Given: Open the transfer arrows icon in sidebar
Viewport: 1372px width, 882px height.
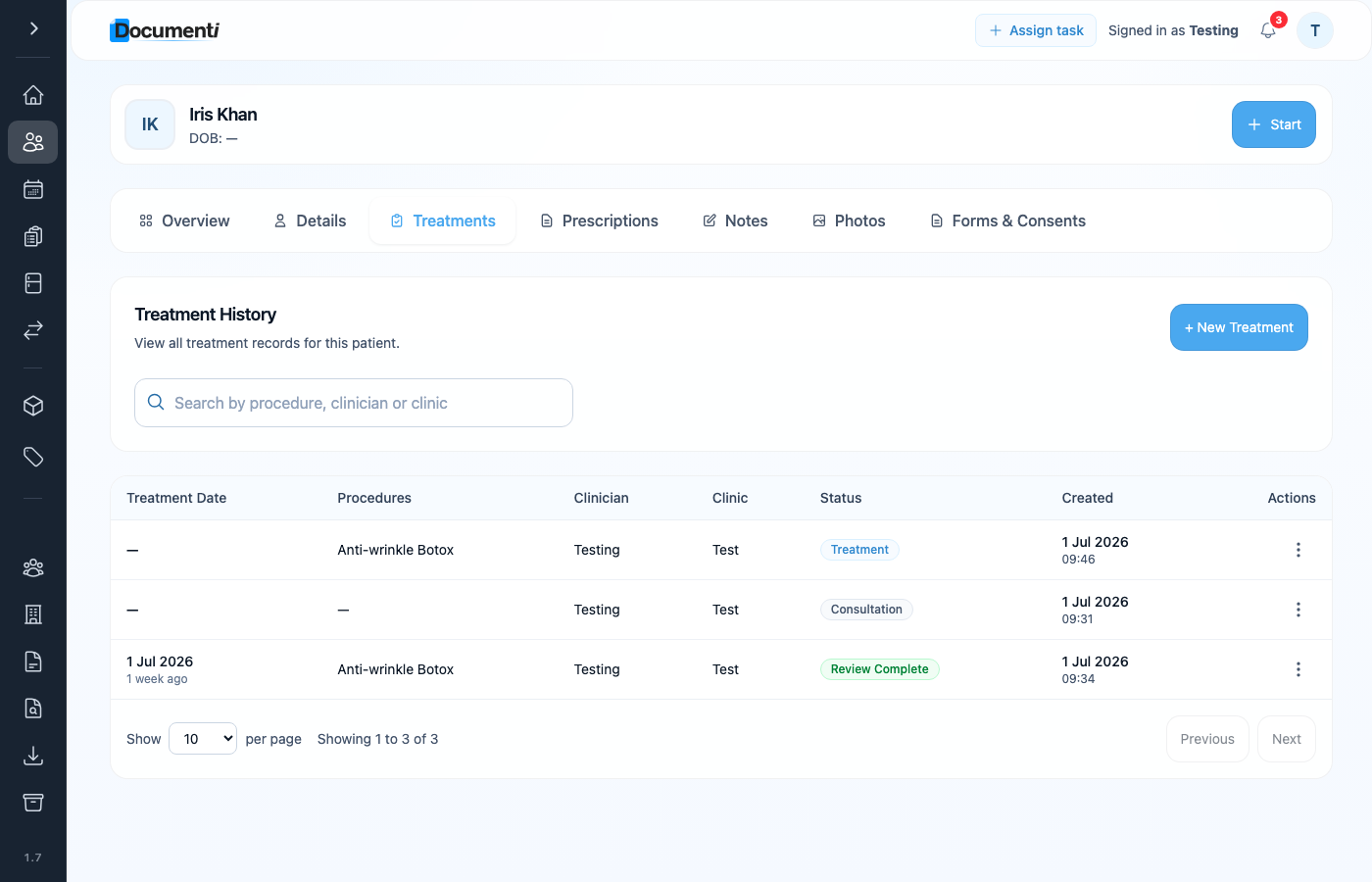Looking at the screenshot, I should click(33, 330).
